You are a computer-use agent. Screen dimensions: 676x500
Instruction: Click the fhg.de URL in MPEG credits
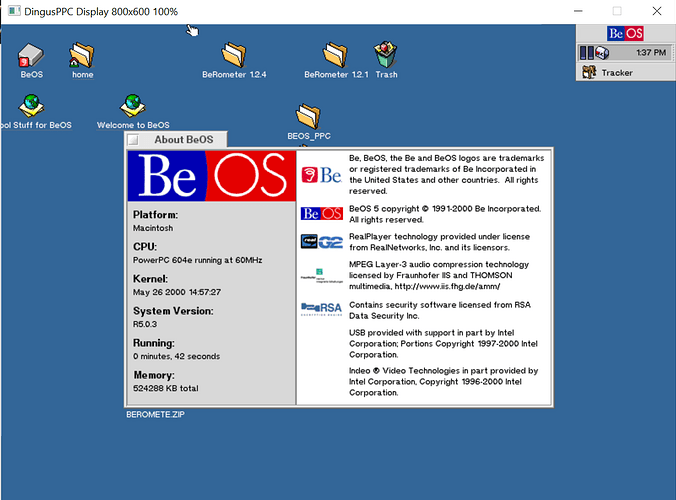tap(448, 286)
